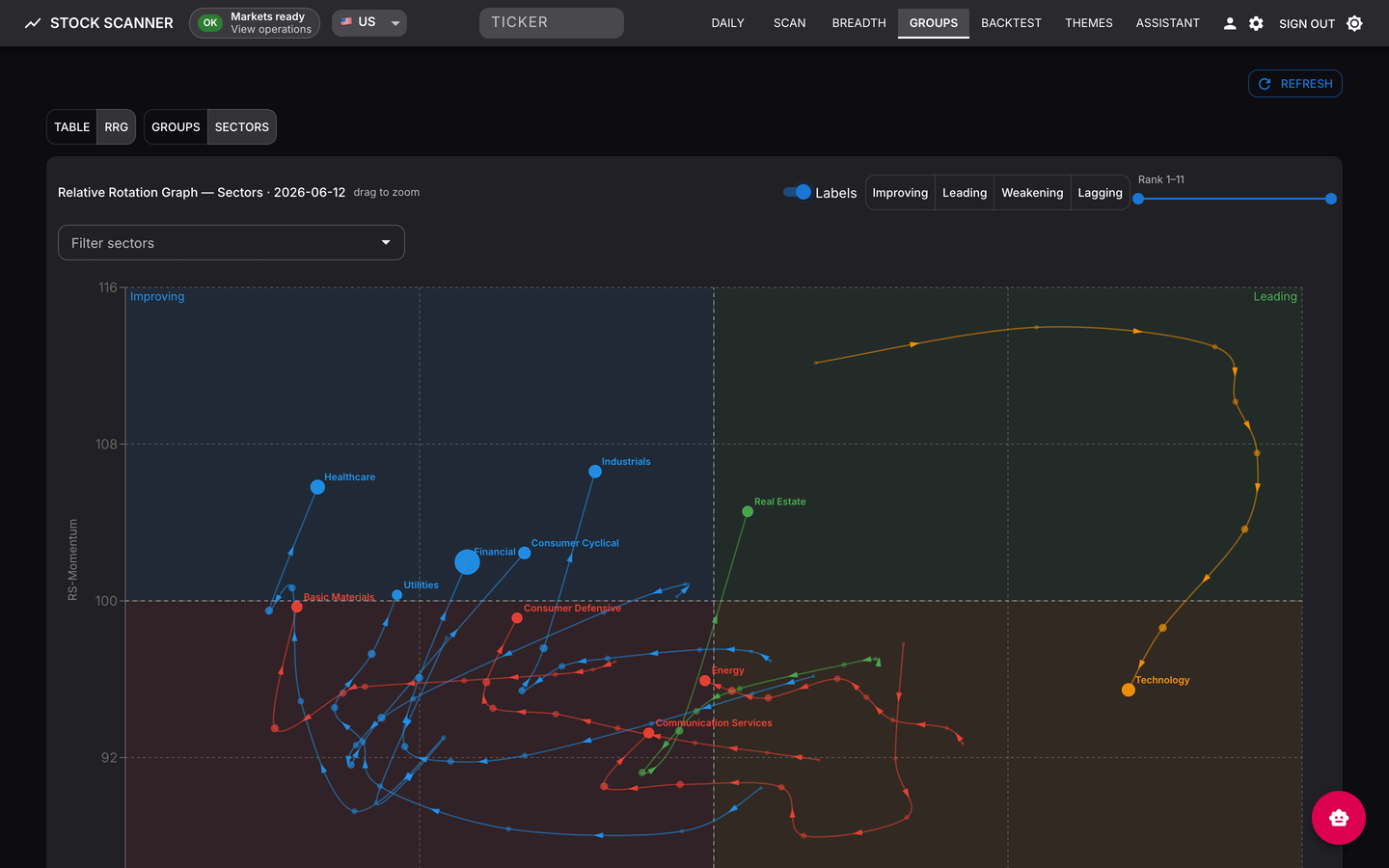
Task: Click the Refresh button
Action: (x=1295, y=84)
